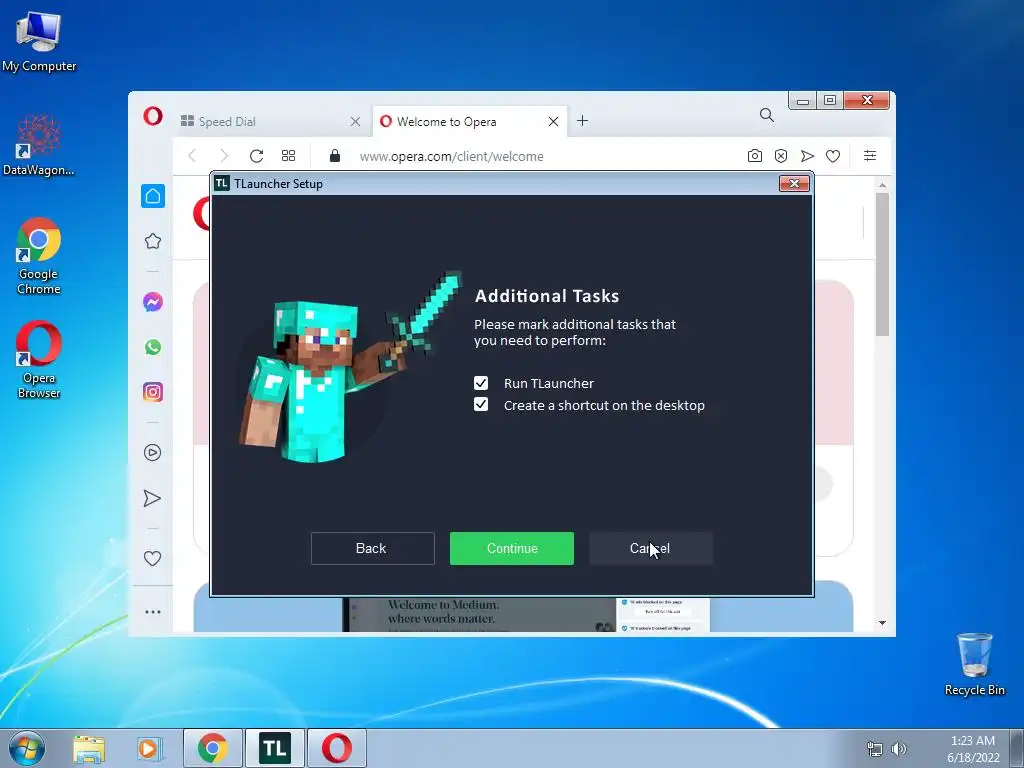Open Windows Media Player from taskbar
The width and height of the screenshot is (1024, 768).
pyautogui.click(x=150, y=748)
